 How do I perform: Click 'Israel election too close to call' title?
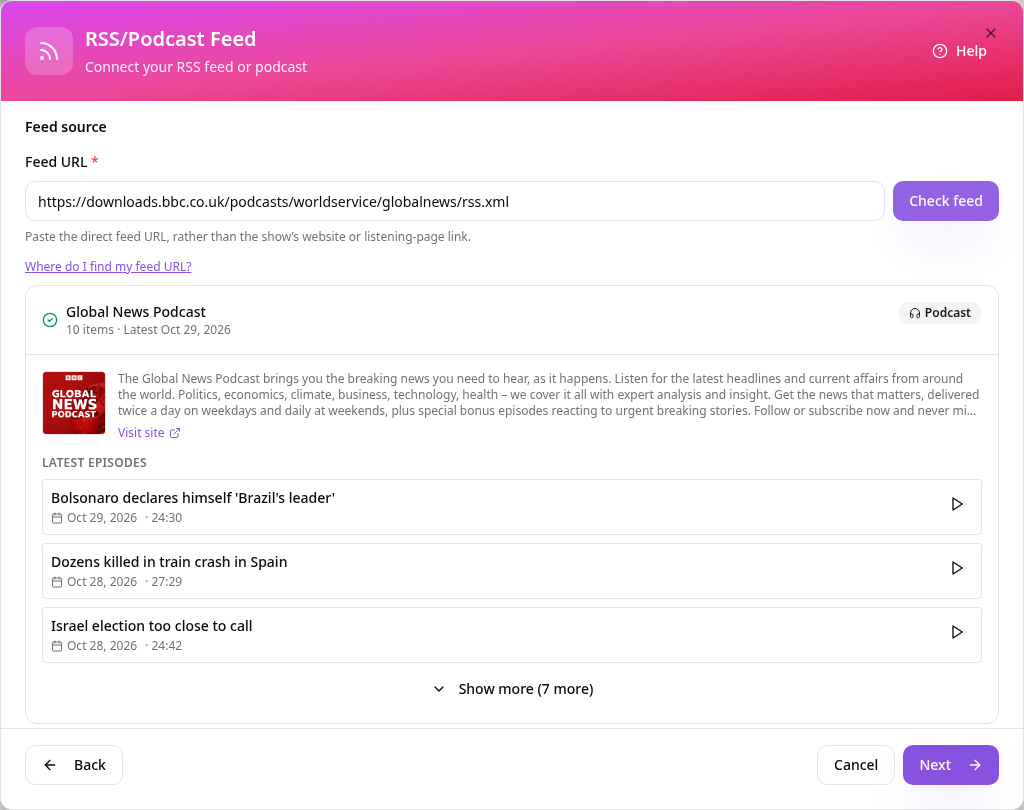[x=152, y=626]
